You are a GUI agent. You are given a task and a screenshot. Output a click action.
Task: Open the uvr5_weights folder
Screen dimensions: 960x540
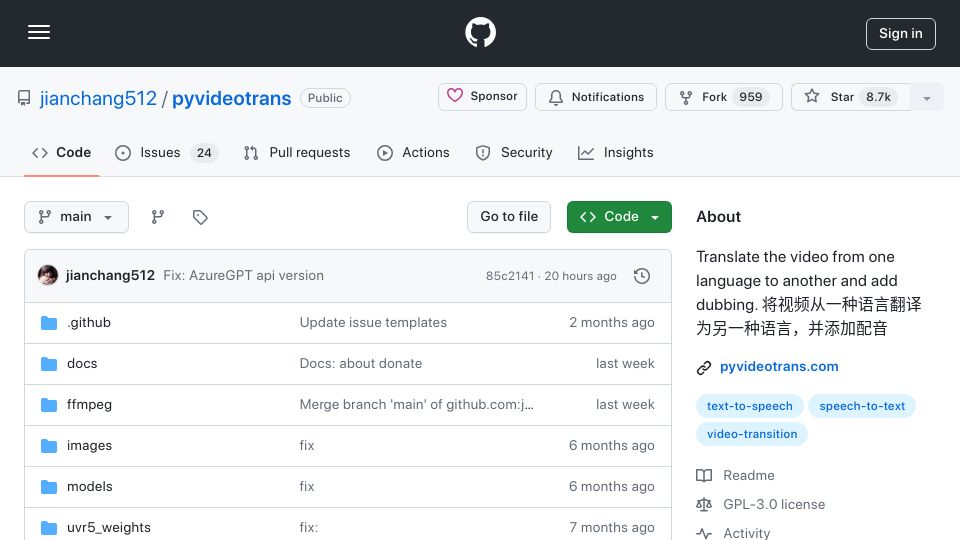pyautogui.click(x=108, y=528)
